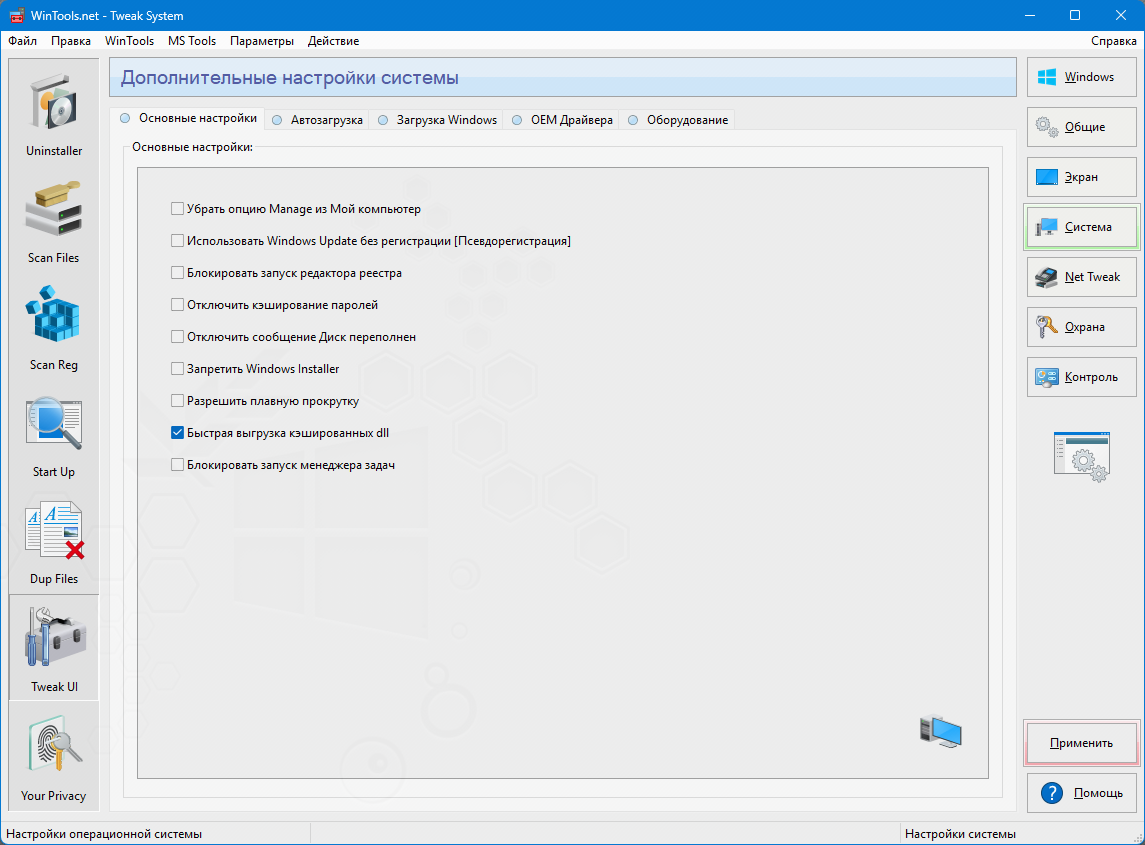Open the MS Tools menu
Screen dimensions: 1145x845
(x=192, y=41)
